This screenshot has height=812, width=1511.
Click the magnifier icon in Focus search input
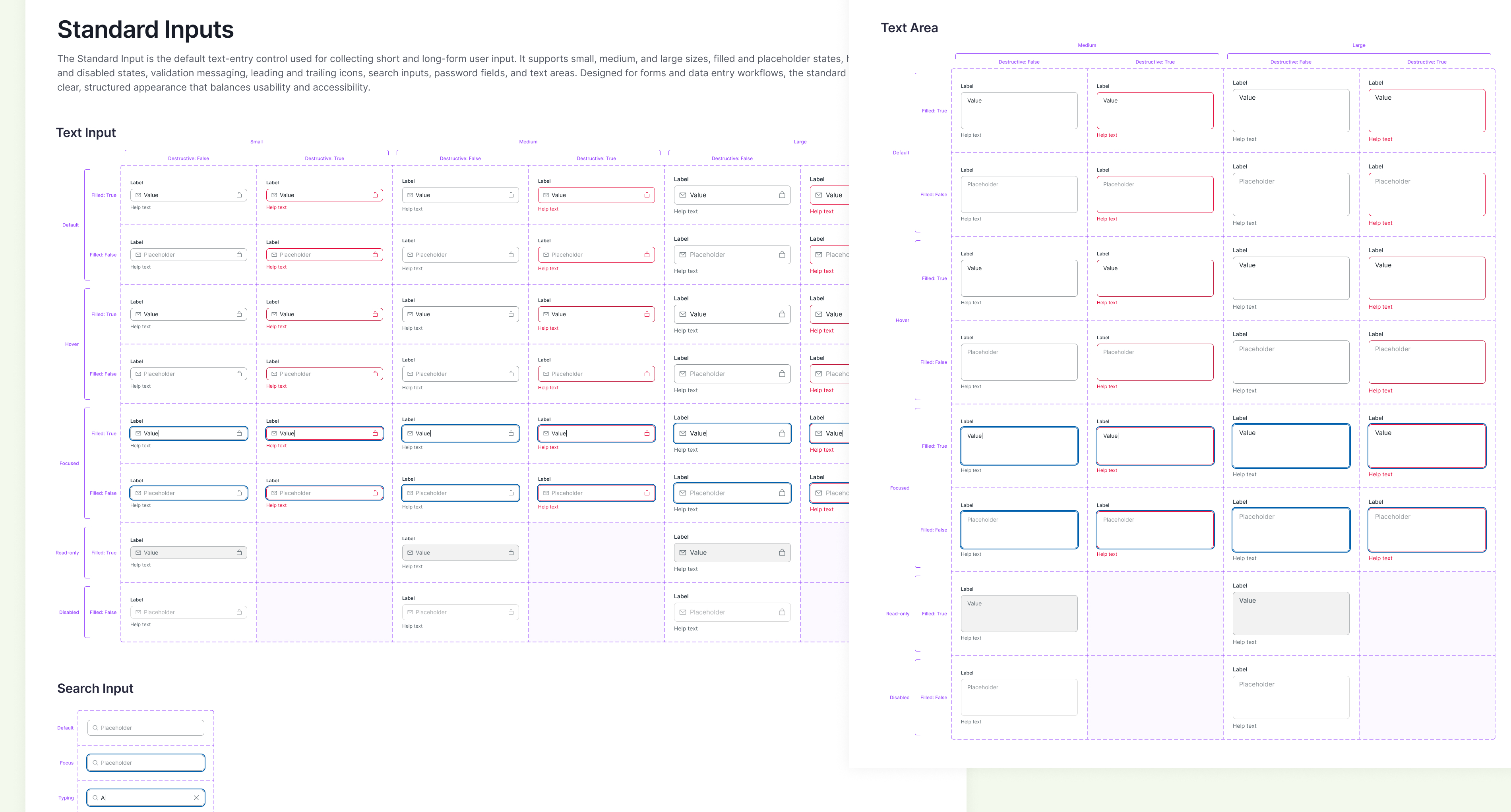click(95, 763)
